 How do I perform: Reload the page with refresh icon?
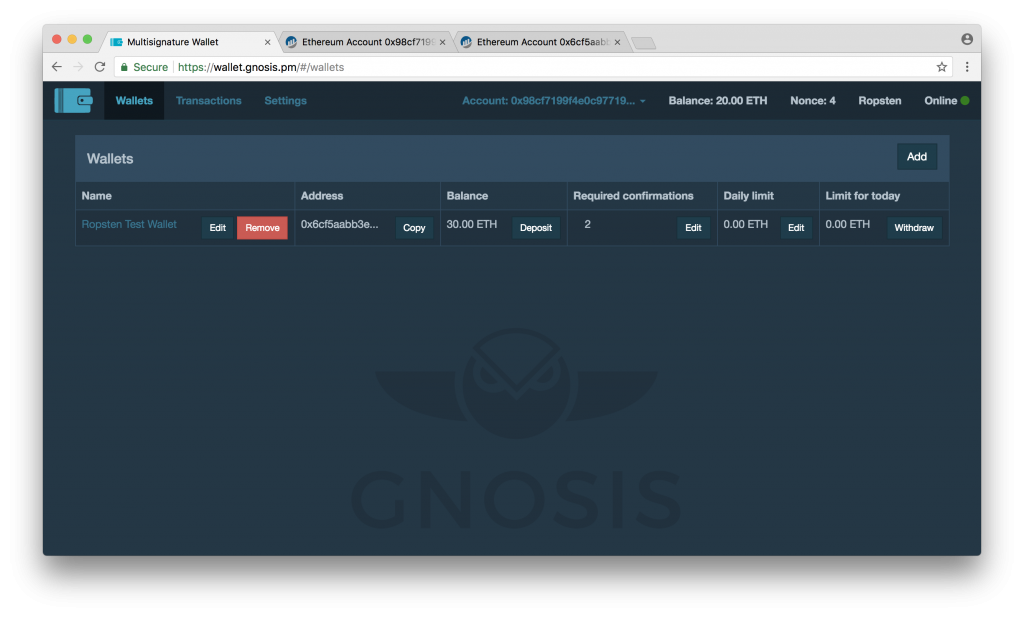point(100,67)
